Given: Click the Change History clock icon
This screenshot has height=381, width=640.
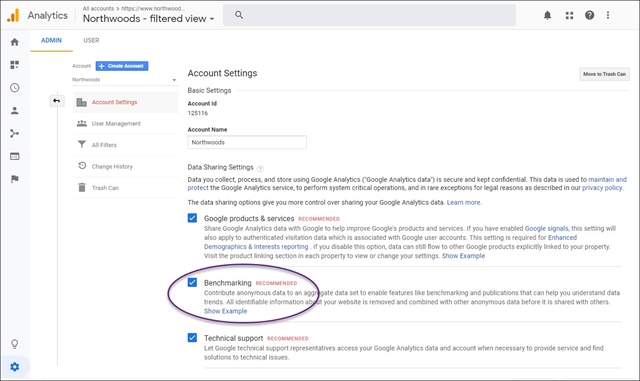Looking at the screenshot, I should click(82, 166).
